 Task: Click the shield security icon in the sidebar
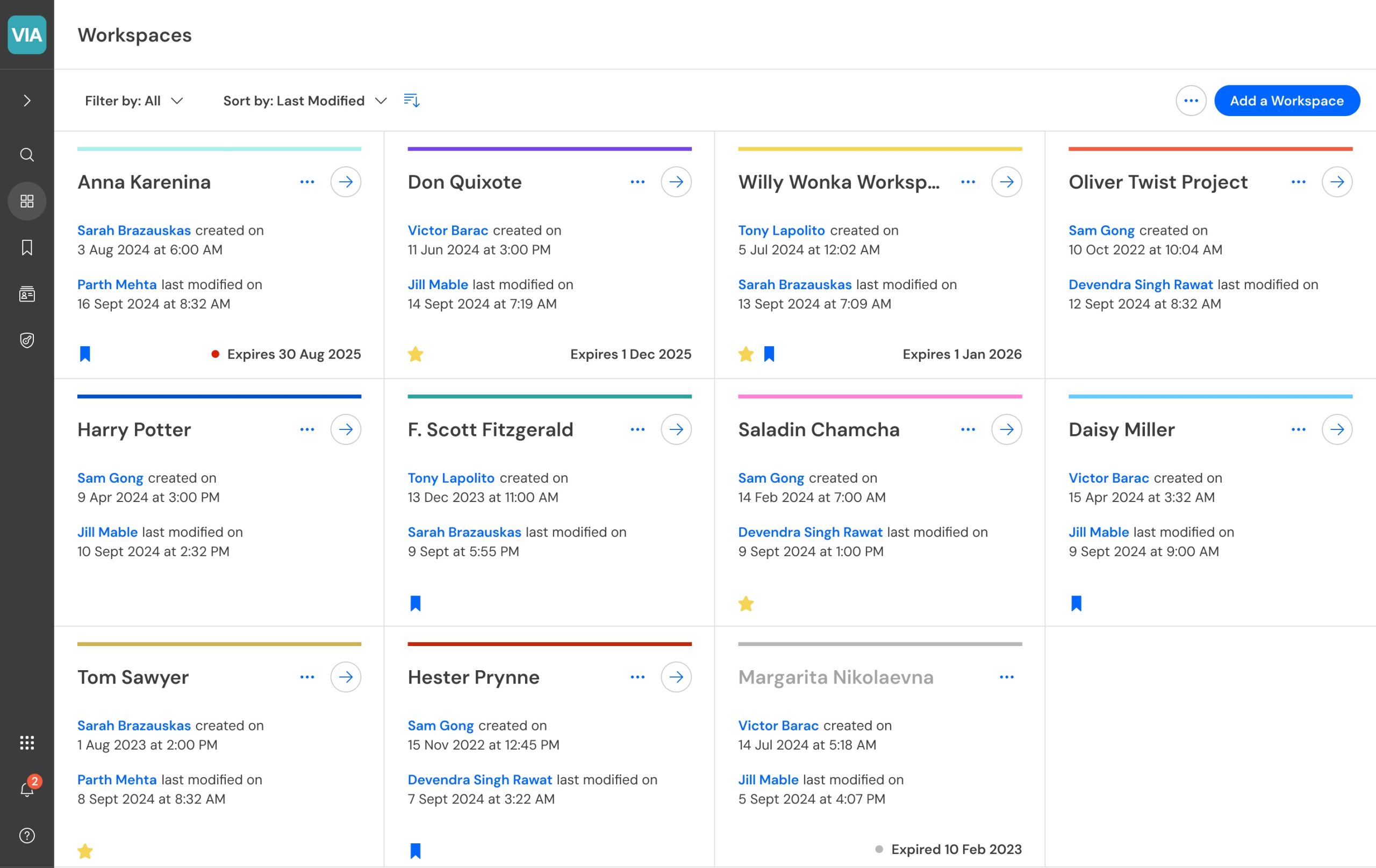coord(27,341)
